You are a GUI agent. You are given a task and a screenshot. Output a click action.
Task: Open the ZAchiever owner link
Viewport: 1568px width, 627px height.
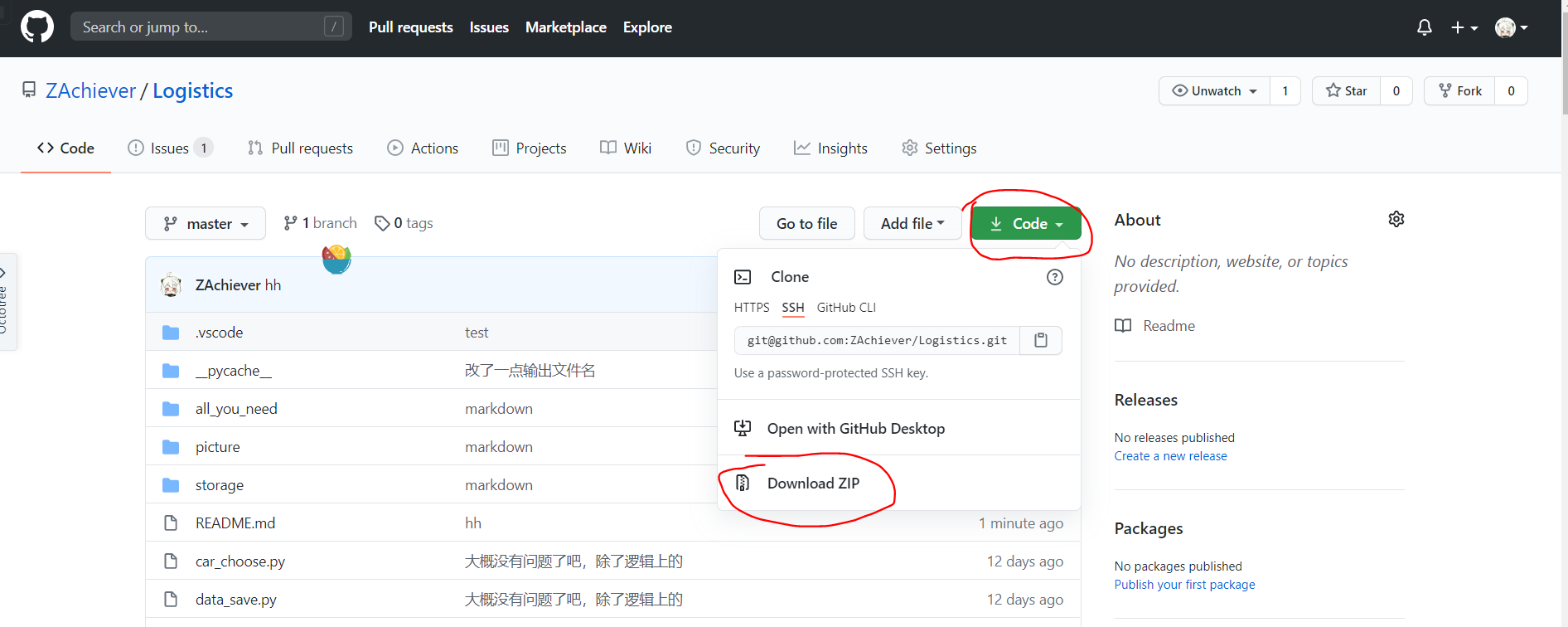(x=90, y=90)
